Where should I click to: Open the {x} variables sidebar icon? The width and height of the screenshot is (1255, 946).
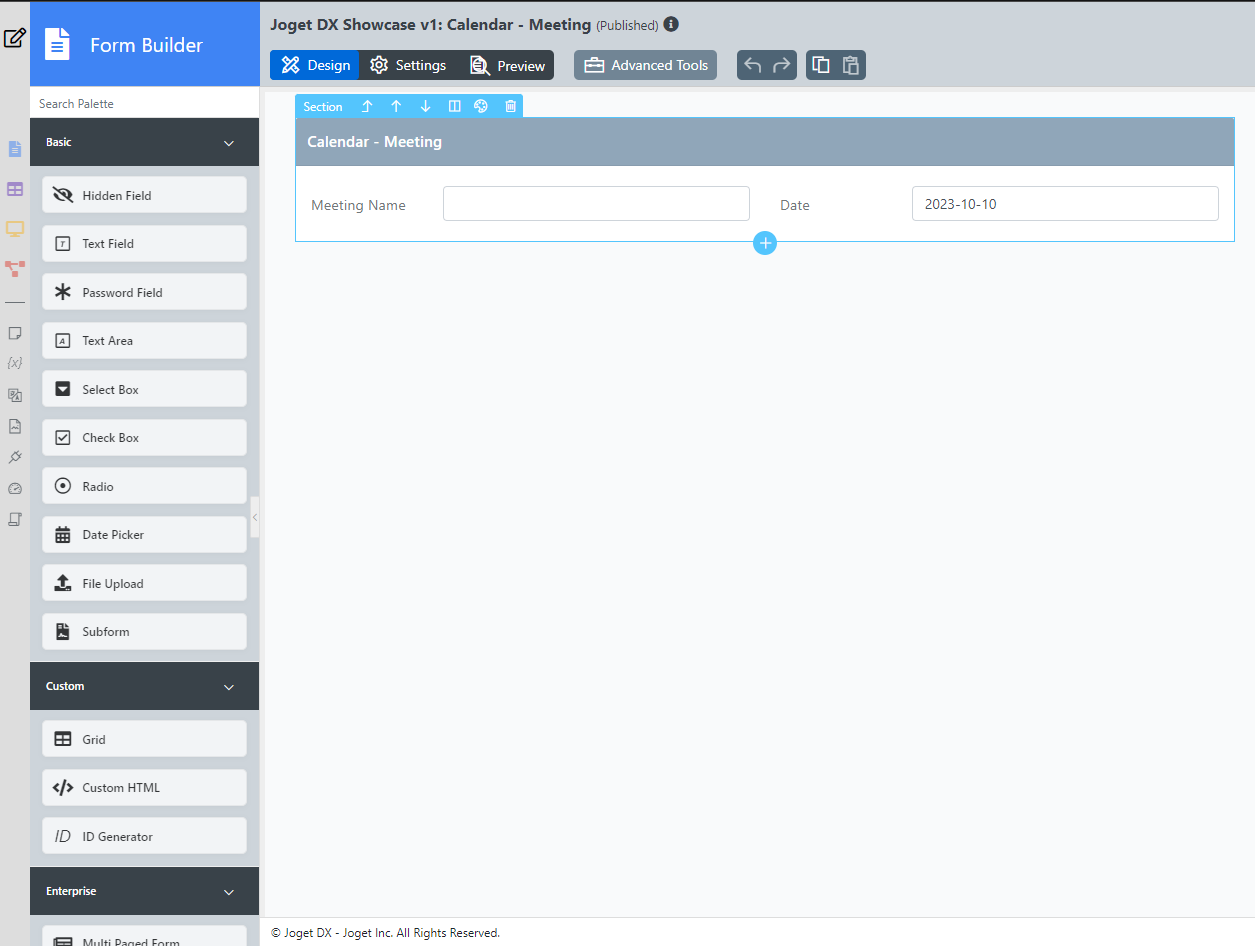pyautogui.click(x=15, y=362)
